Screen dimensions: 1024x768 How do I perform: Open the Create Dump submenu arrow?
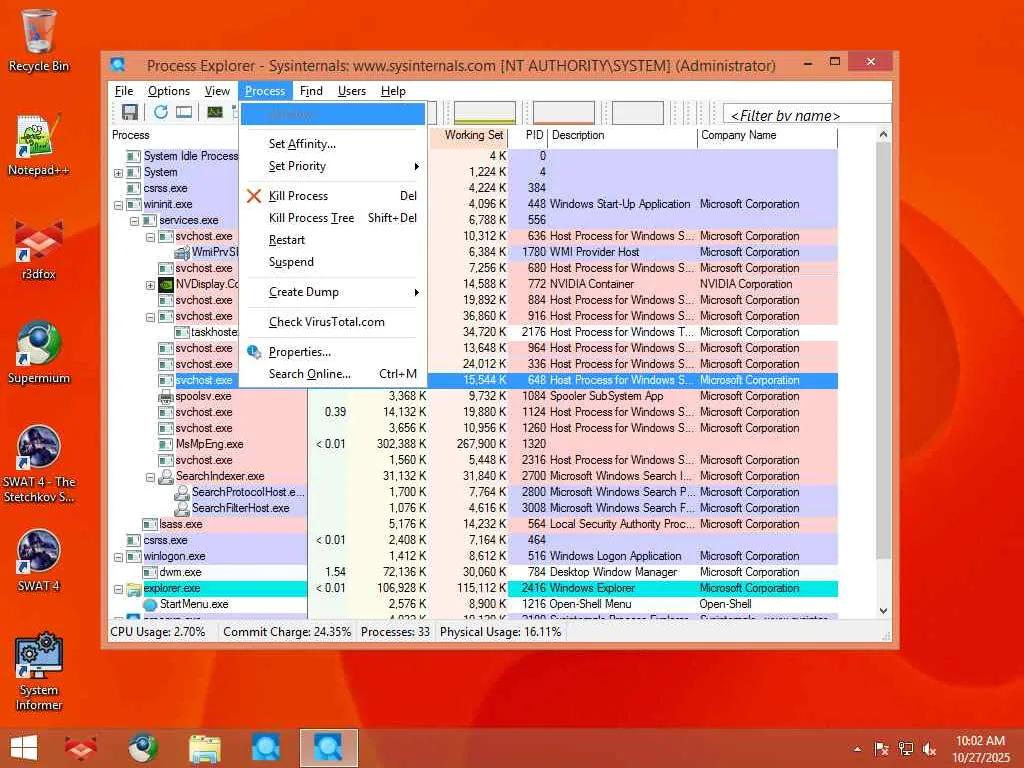pos(416,293)
